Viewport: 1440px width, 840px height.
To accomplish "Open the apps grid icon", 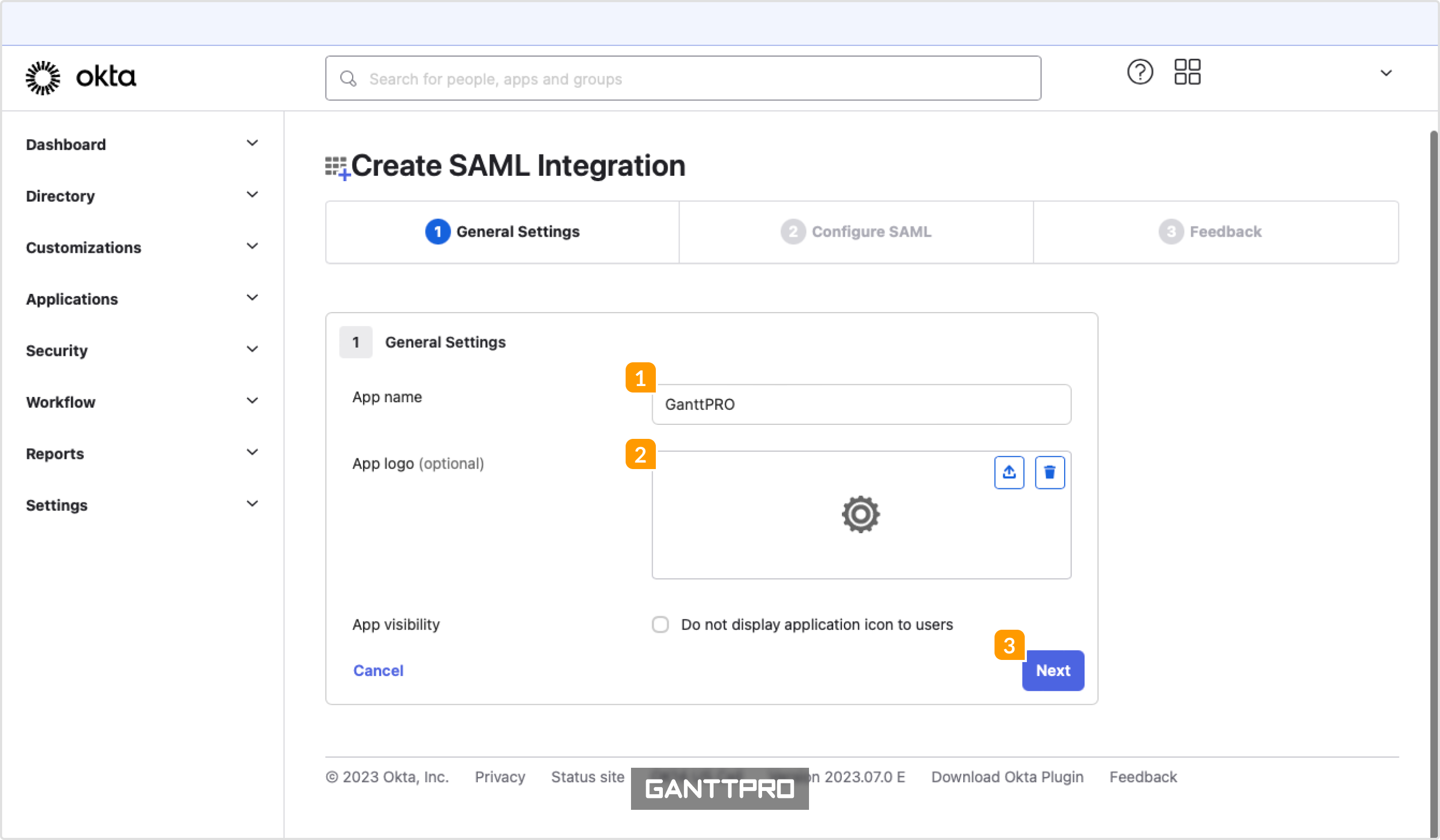I will click(x=1188, y=72).
